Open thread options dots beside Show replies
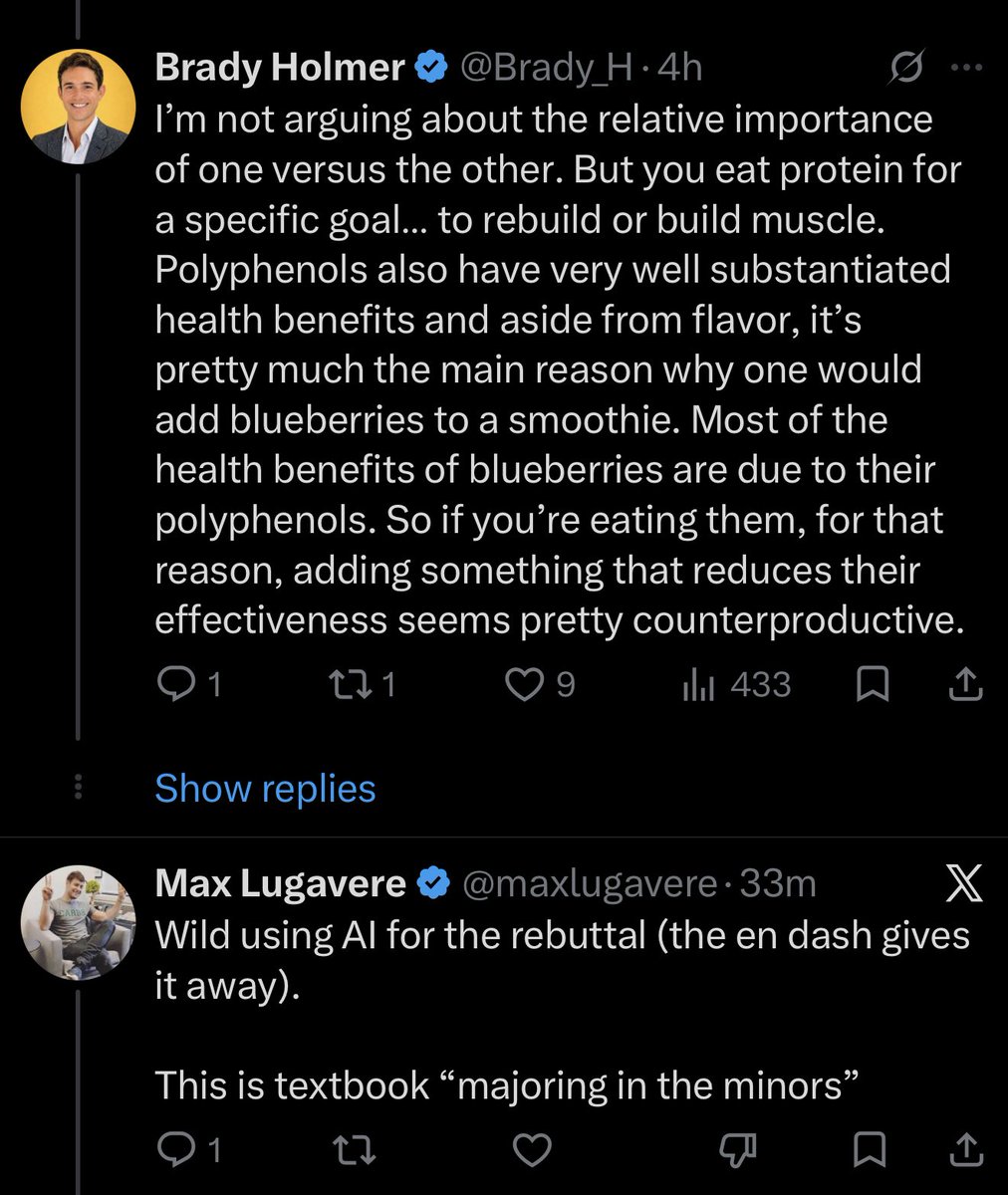Viewport: 1008px width, 1195px height. pyautogui.click(x=80, y=788)
